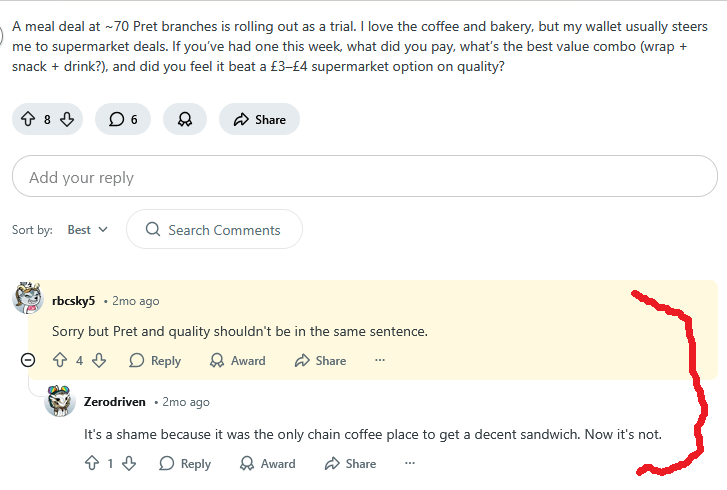
Task: Open the post's 6 comments
Action: tap(123, 120)
